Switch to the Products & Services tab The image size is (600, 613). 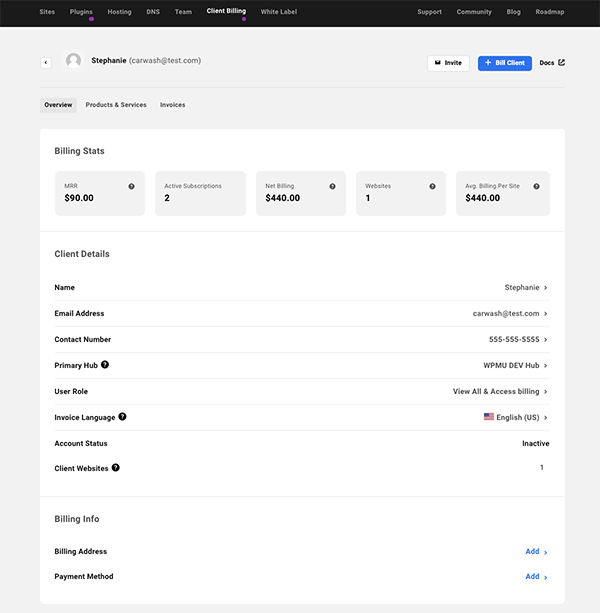tap(116, 105)
